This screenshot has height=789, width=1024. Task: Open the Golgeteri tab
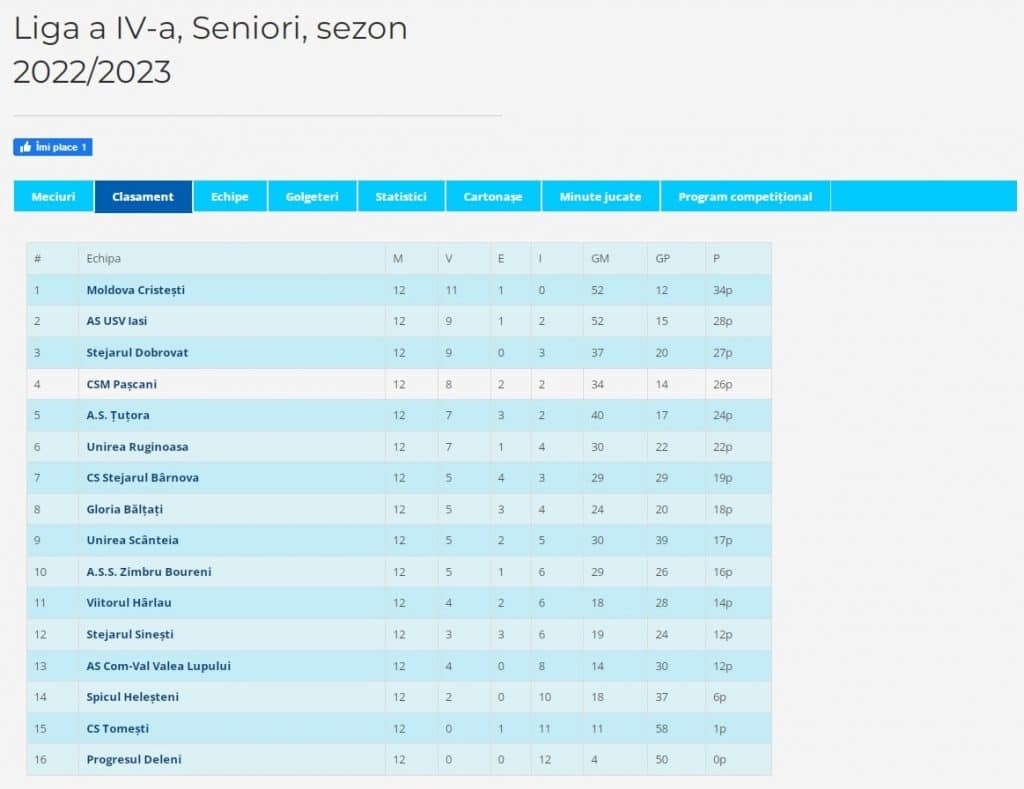coord(312,197)
